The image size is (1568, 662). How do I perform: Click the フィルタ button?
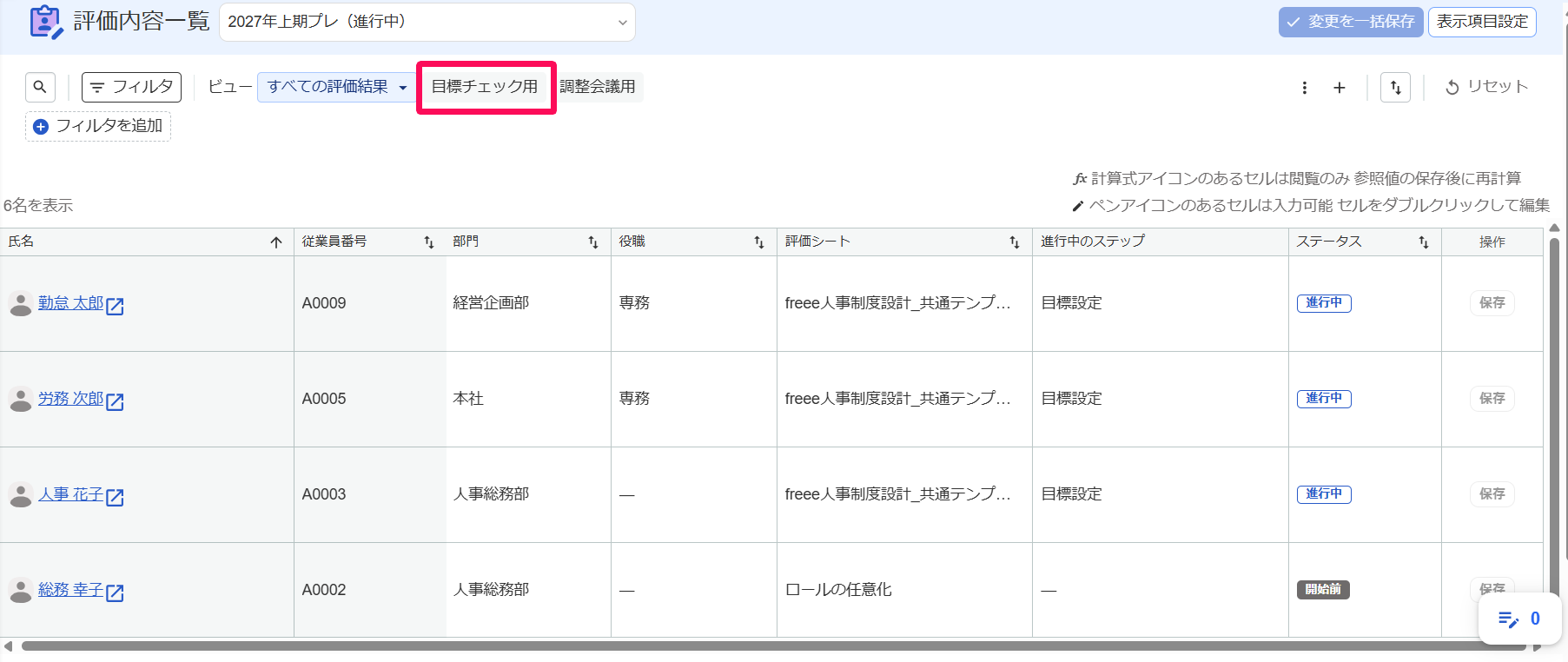click(131, 87)
